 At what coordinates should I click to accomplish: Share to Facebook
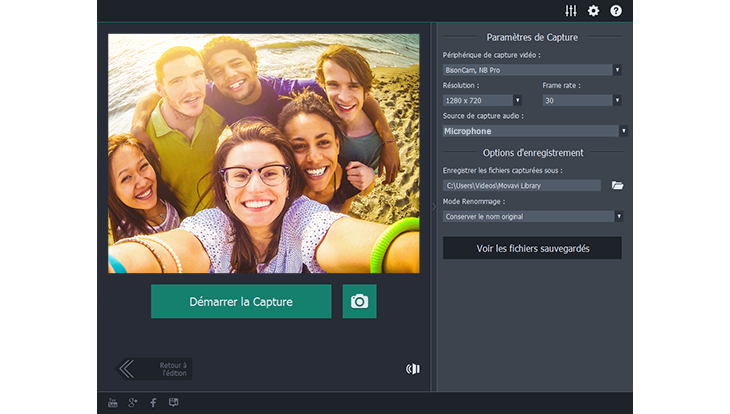point(153,403)
